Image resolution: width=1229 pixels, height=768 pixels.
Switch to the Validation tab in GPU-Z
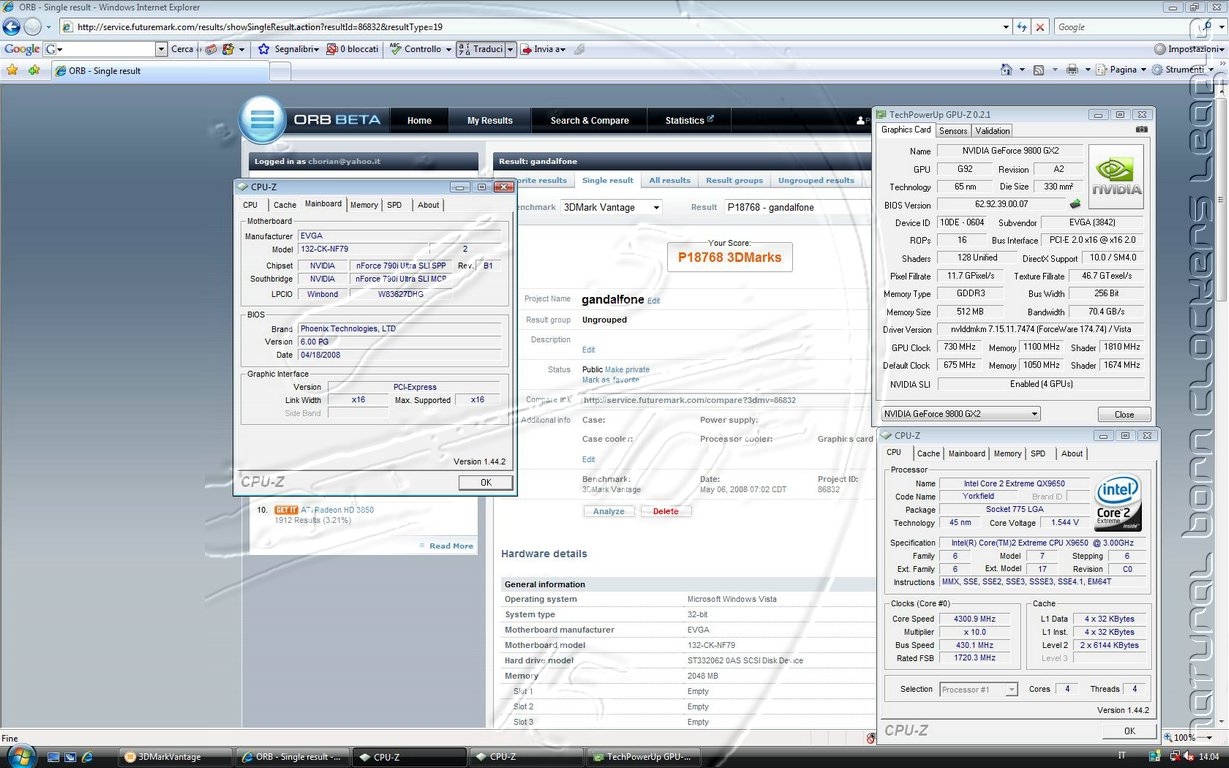(x=992, y=131)
